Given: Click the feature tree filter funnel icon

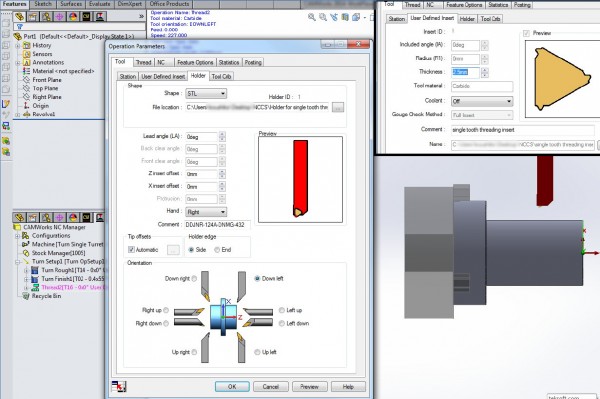Looking at the screenshot, I should 20,26.
